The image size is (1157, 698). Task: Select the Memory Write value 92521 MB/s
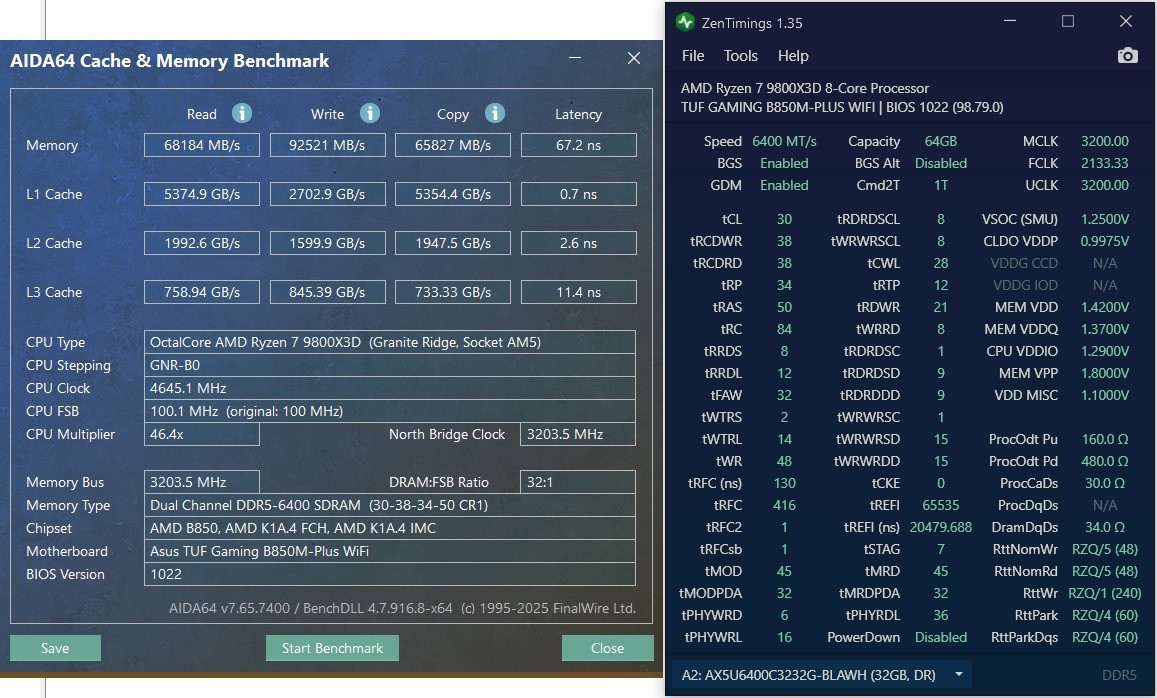(328, 145)
